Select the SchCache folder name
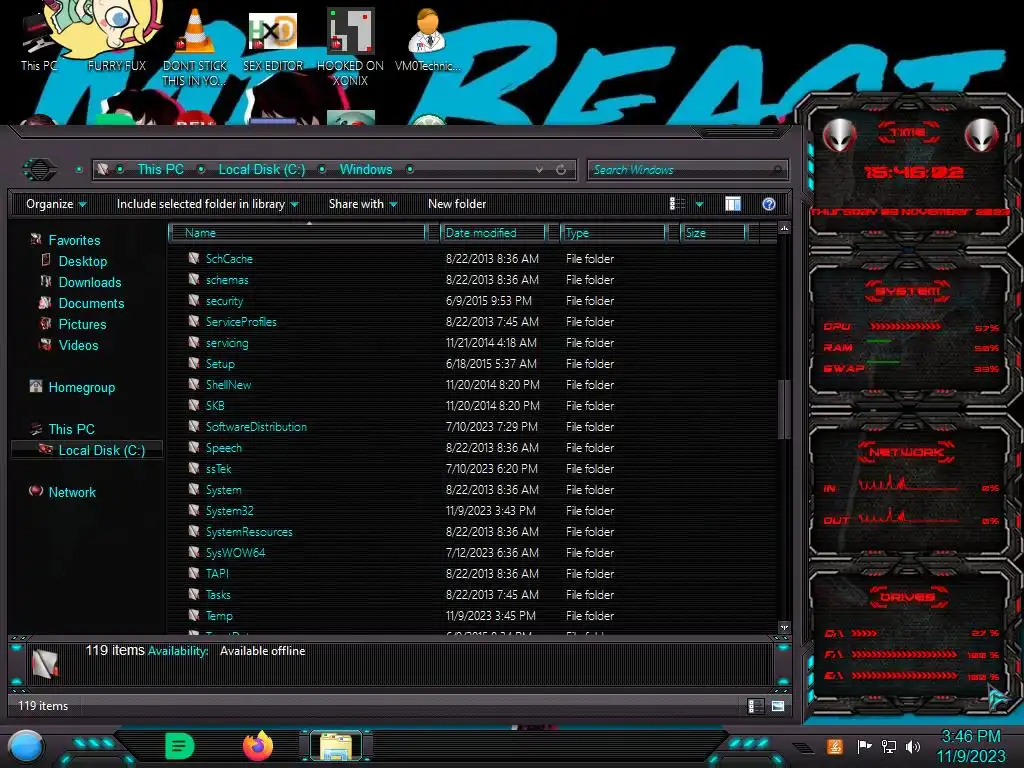Viewport: 1024px width, 768px height. coord(229,259)
